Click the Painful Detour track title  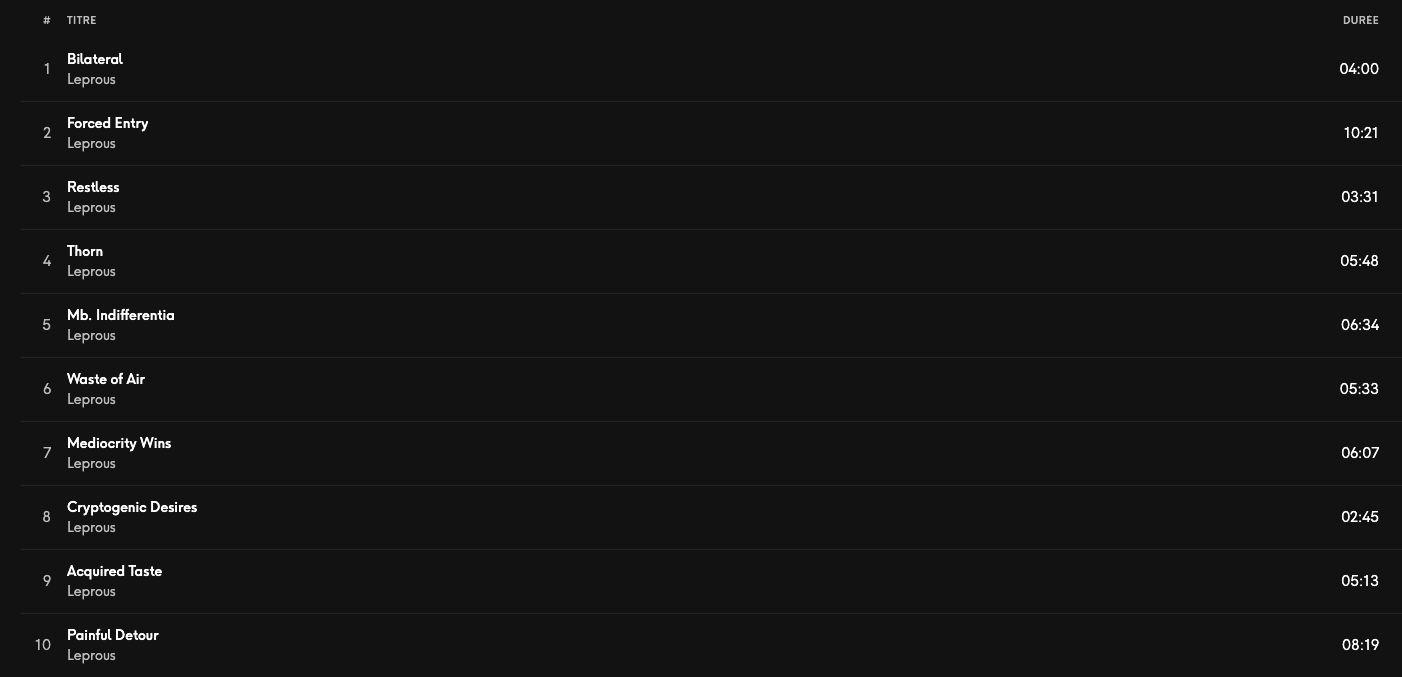click(x=113, y=635)
